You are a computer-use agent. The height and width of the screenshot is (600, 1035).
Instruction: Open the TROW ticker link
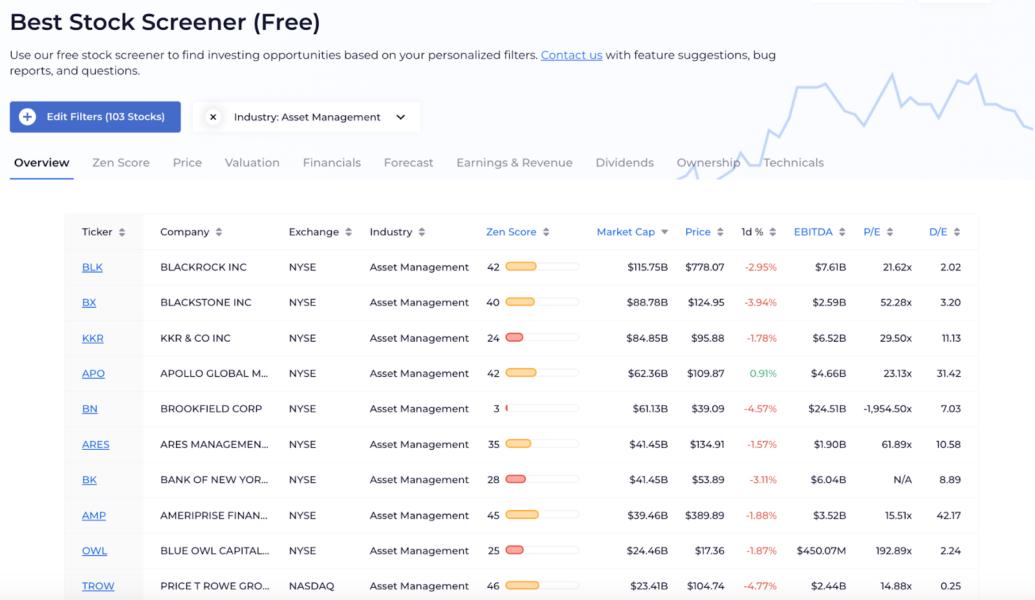tap(98, 586)
